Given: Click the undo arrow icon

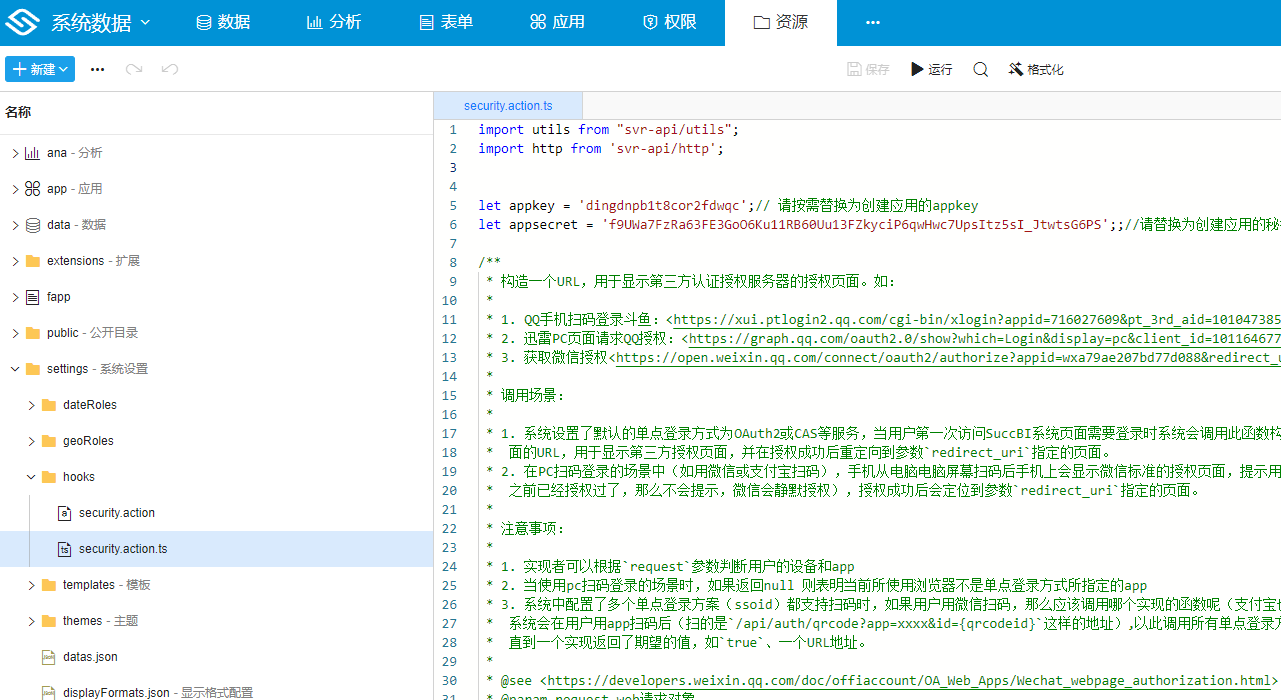Looking at the screenshot, I should point(170,69).
